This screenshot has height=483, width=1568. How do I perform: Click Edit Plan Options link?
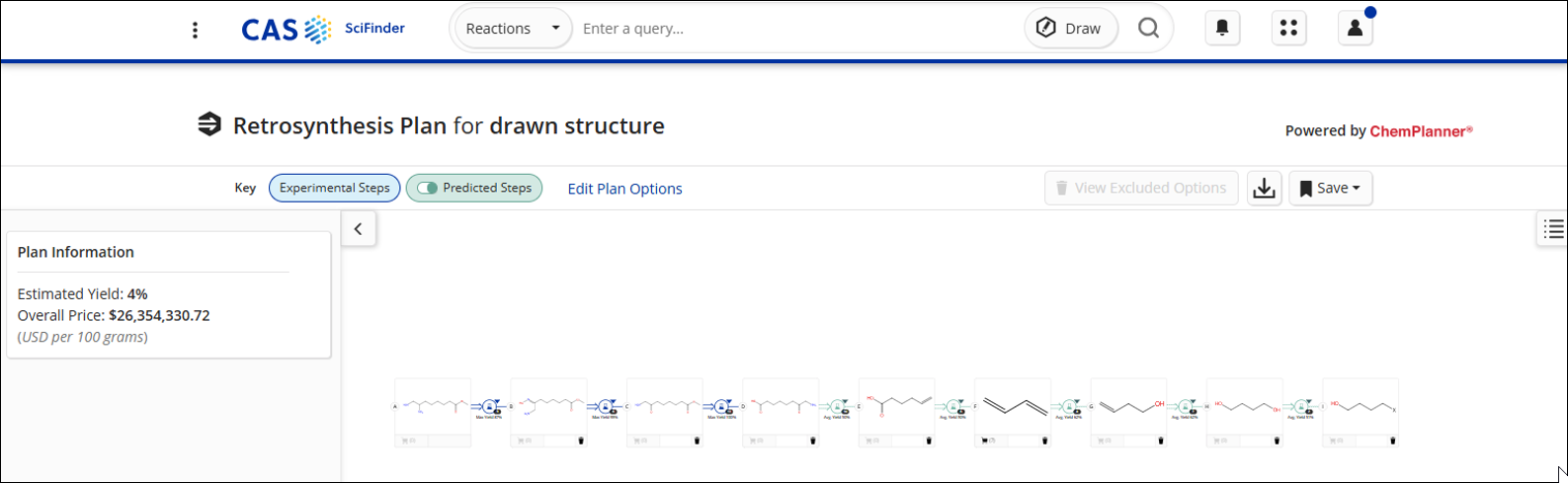pos(624,189)
